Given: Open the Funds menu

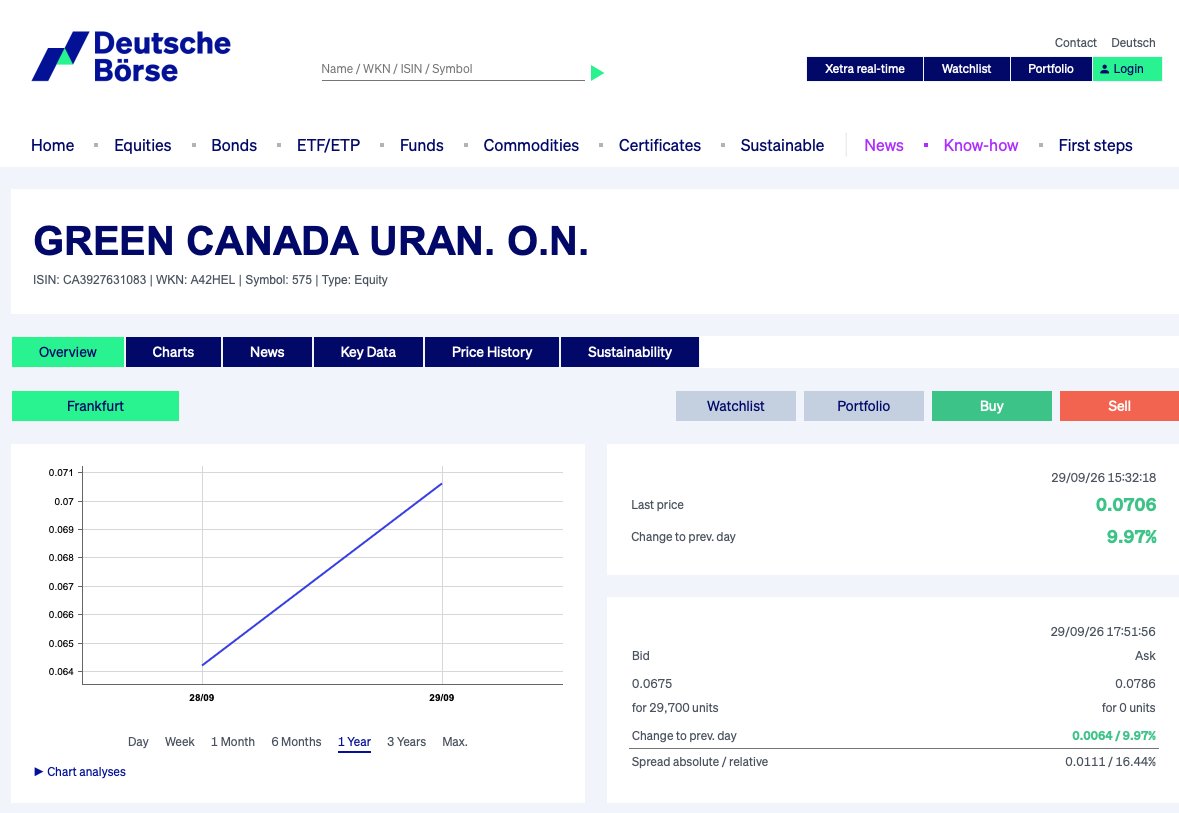Looking at the screenshot, I should (422, 145).
